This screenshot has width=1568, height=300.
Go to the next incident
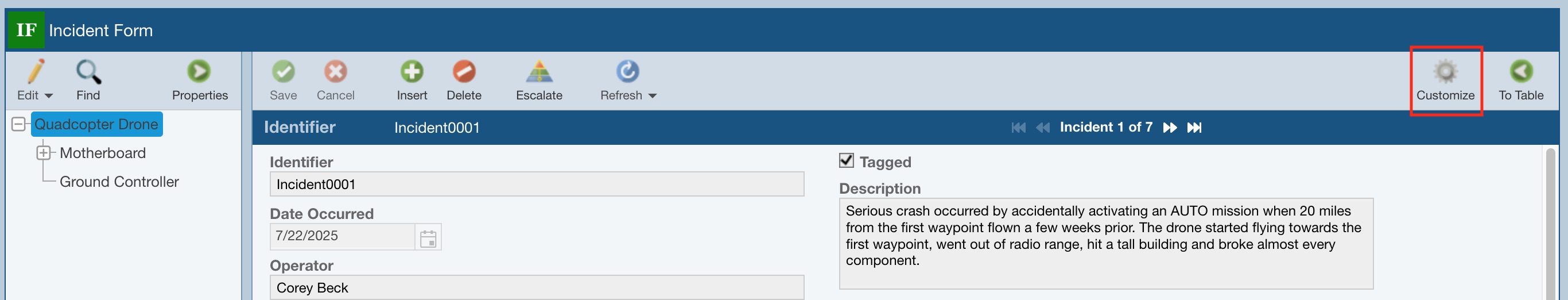(1169, 128)
